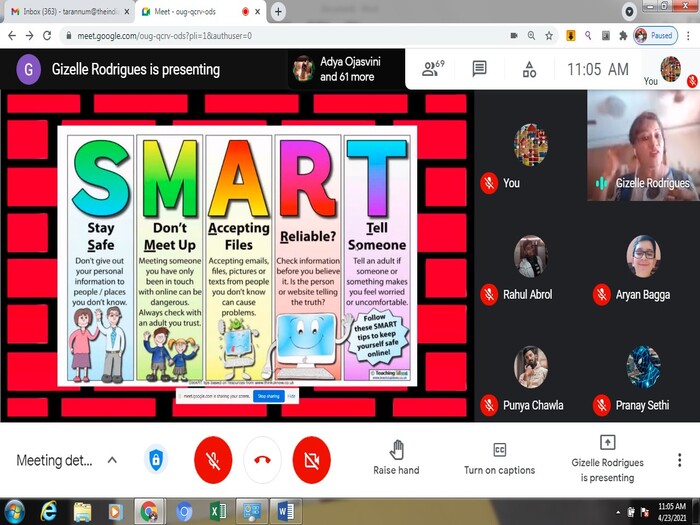Click the Paused profile button

[655, 36]
